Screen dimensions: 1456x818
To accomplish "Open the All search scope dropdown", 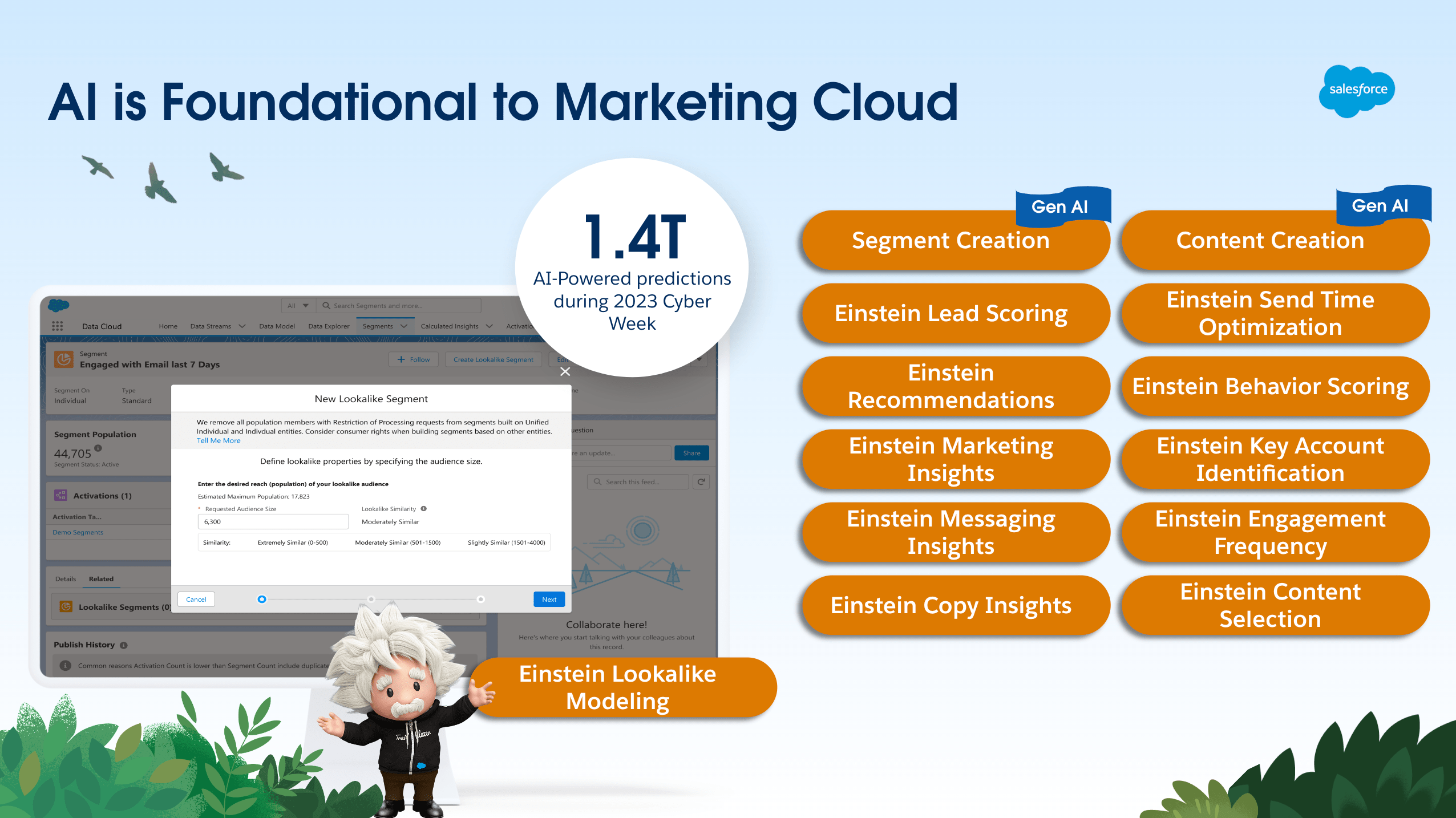I will pos(298,306).
